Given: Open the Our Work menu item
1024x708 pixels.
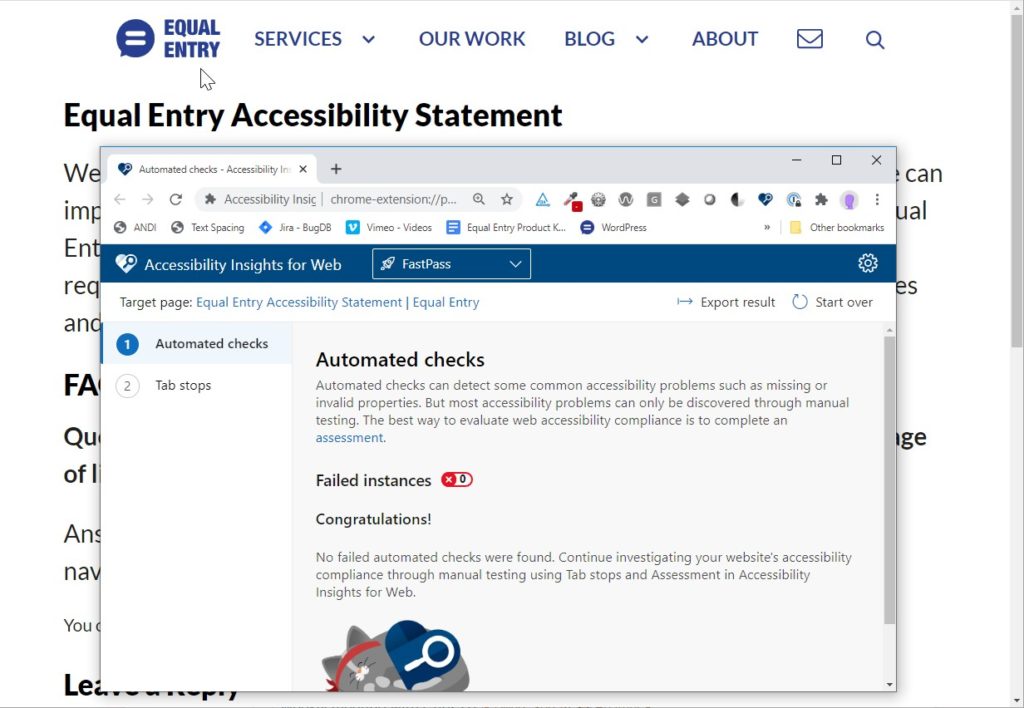Looking at the screenshot, I should pyautogui.click(x=471, y=39).
